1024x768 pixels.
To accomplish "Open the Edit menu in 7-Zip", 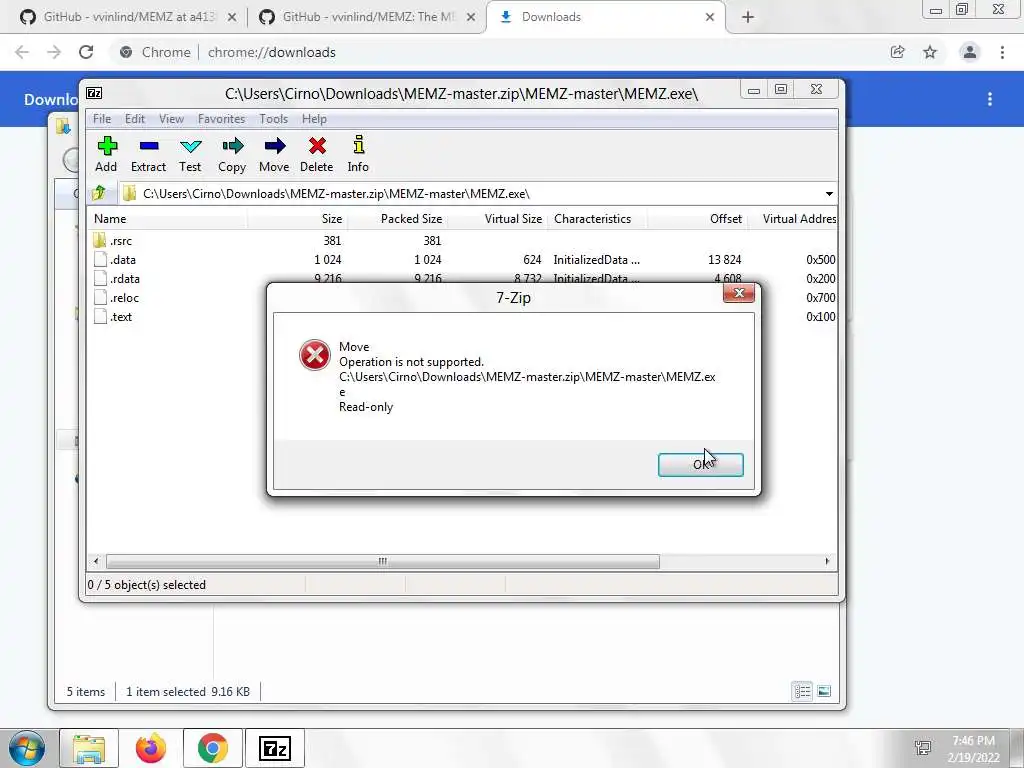I will (x=135, y=119).
